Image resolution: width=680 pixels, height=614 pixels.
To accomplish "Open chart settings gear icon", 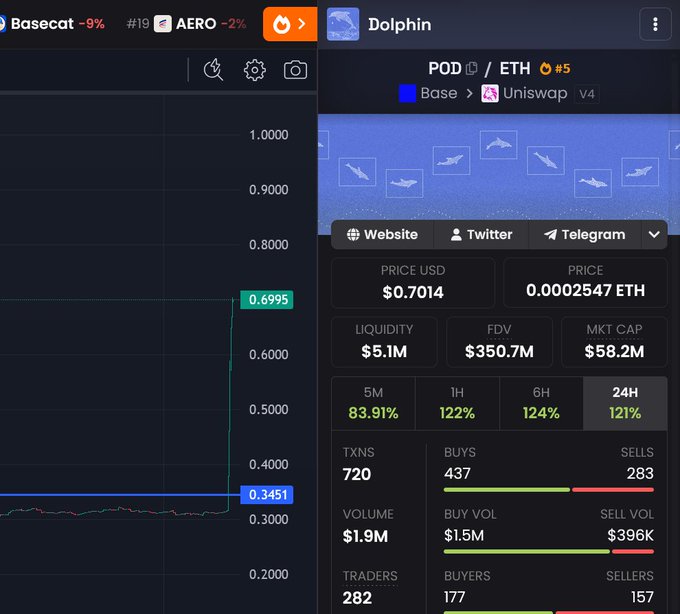I will 255,70.
